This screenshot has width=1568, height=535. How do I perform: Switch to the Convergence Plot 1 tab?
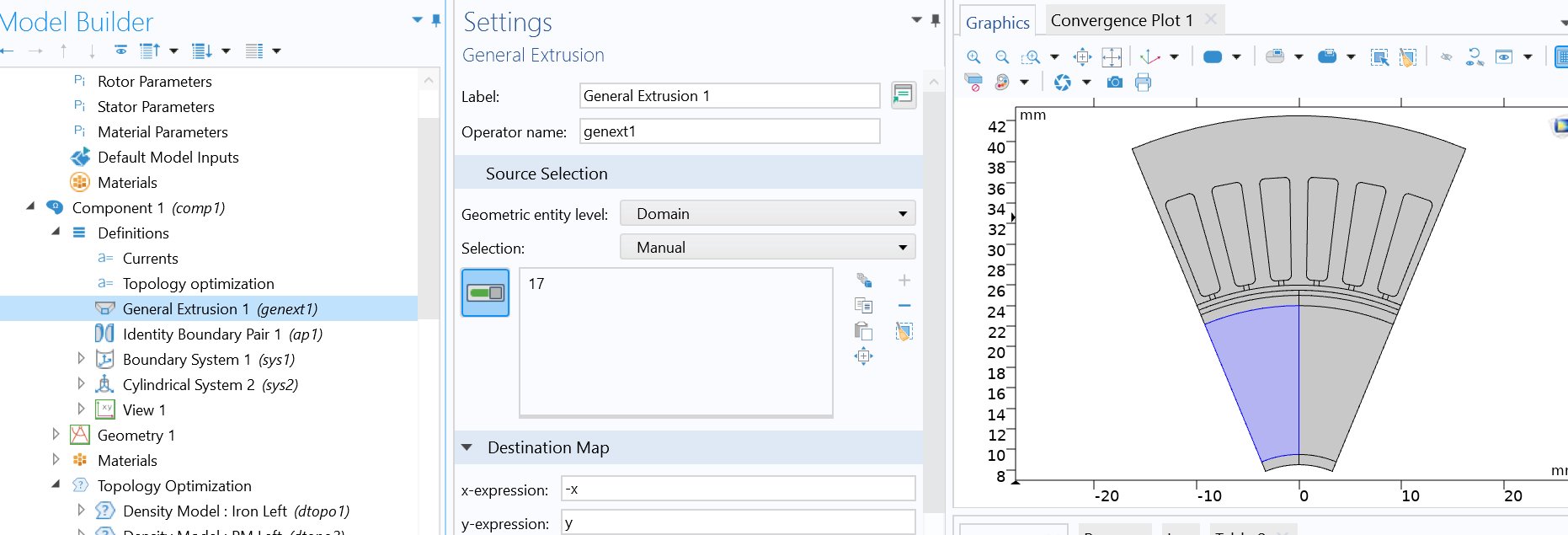1121,21
